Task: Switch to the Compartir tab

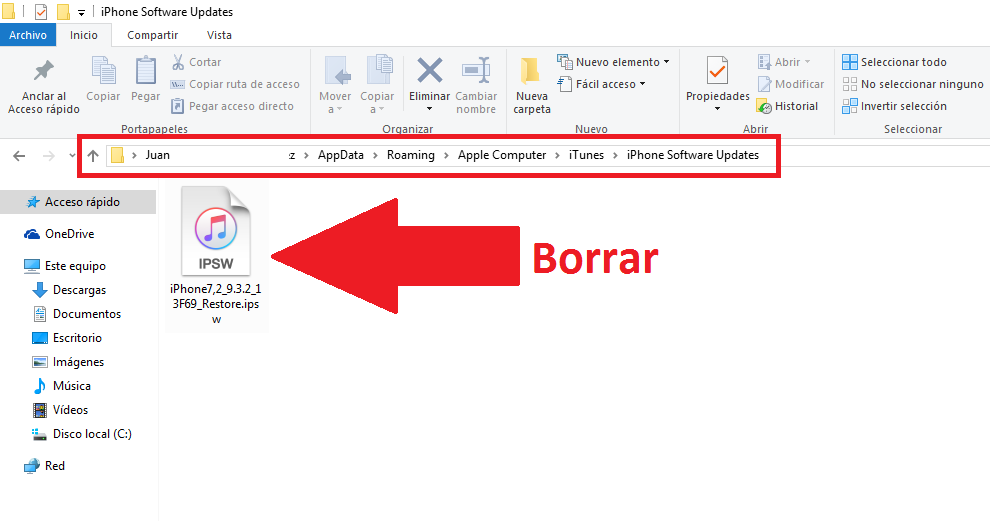Action: pos(152,35)
